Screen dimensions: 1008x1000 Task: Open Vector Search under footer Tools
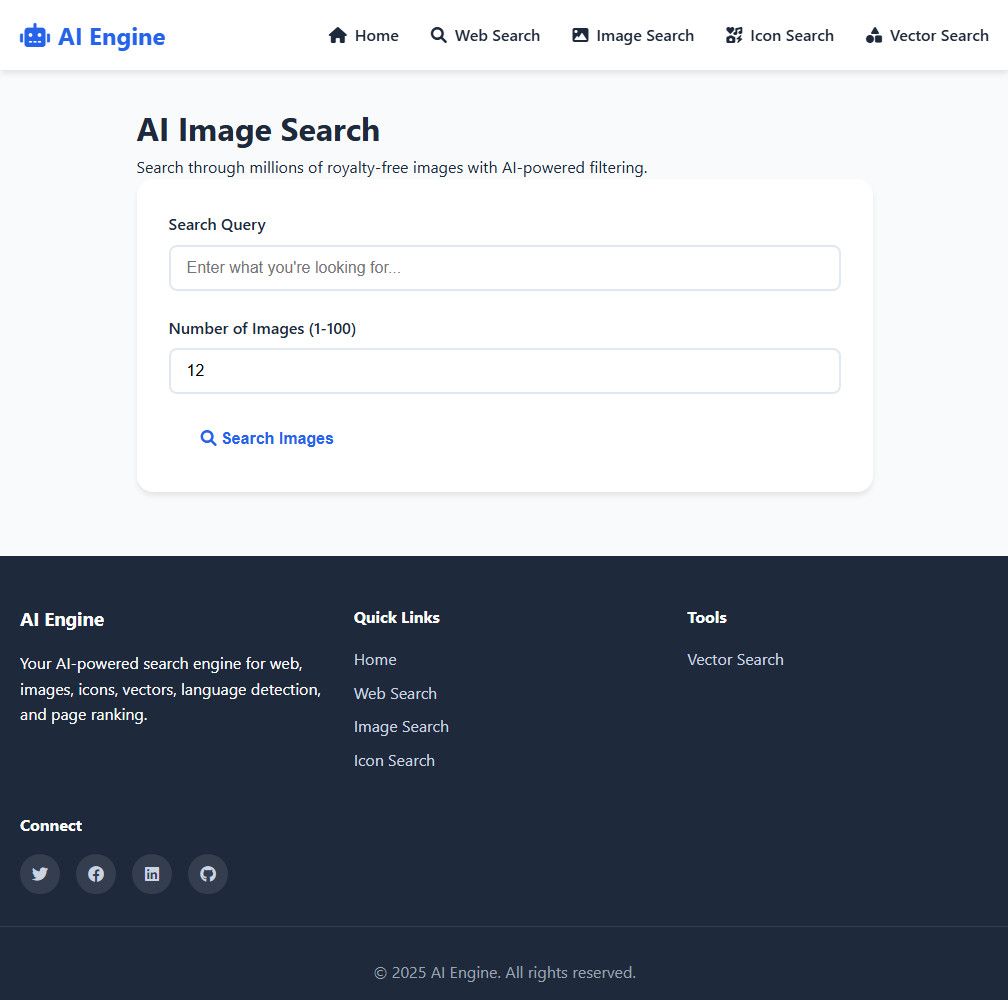735,660
